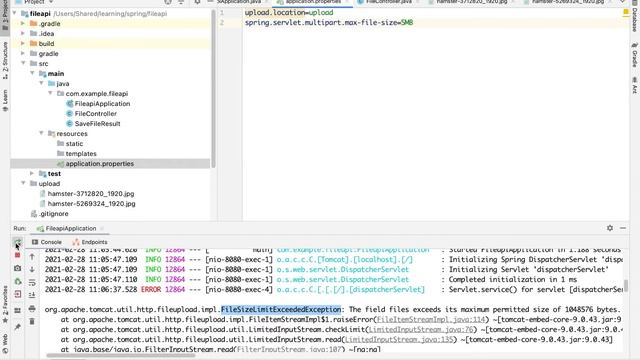Jump down the stack trace with the down arrow
This screenshot has width=640, height=360.
click(x=32, y=269)
